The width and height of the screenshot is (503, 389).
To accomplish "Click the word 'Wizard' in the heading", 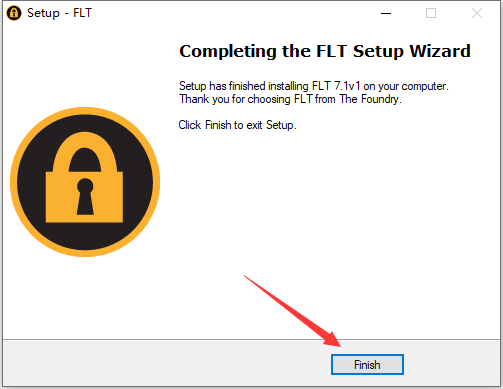I will pos(440,51).
